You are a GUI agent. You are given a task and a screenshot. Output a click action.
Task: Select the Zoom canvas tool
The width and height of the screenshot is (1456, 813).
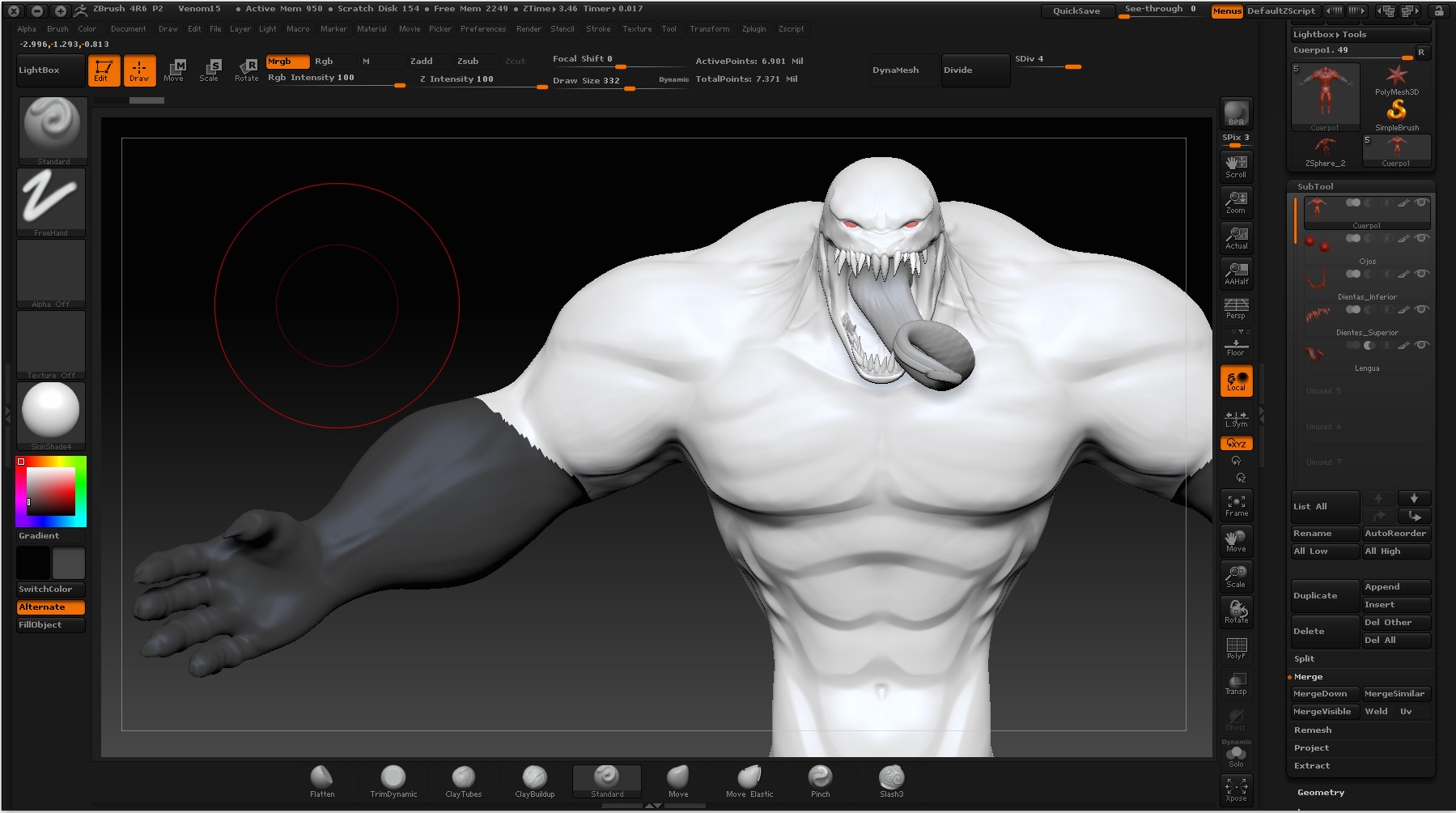point(1236,202)
